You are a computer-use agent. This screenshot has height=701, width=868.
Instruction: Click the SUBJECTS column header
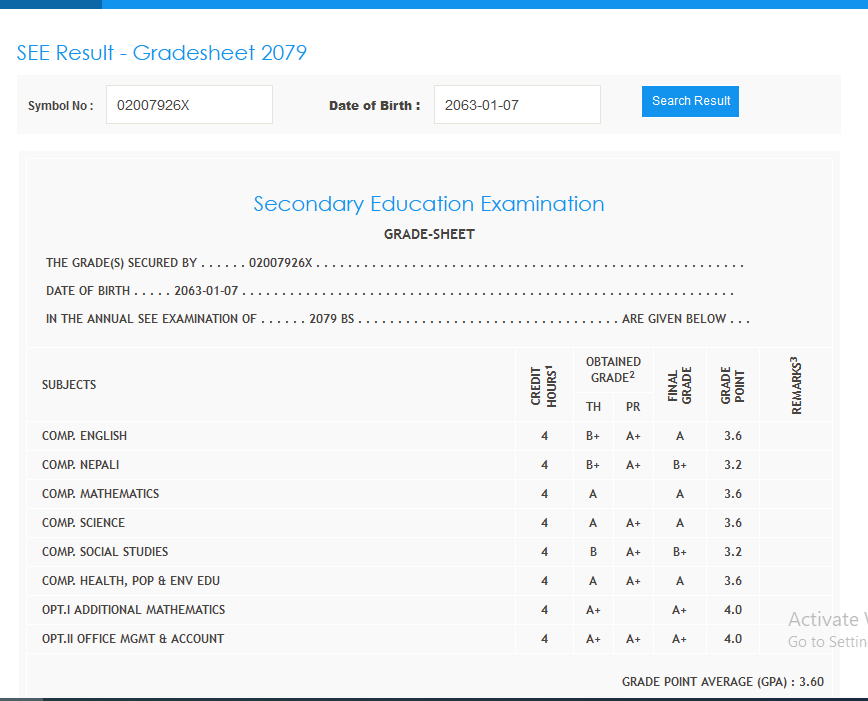coord(69,385)
